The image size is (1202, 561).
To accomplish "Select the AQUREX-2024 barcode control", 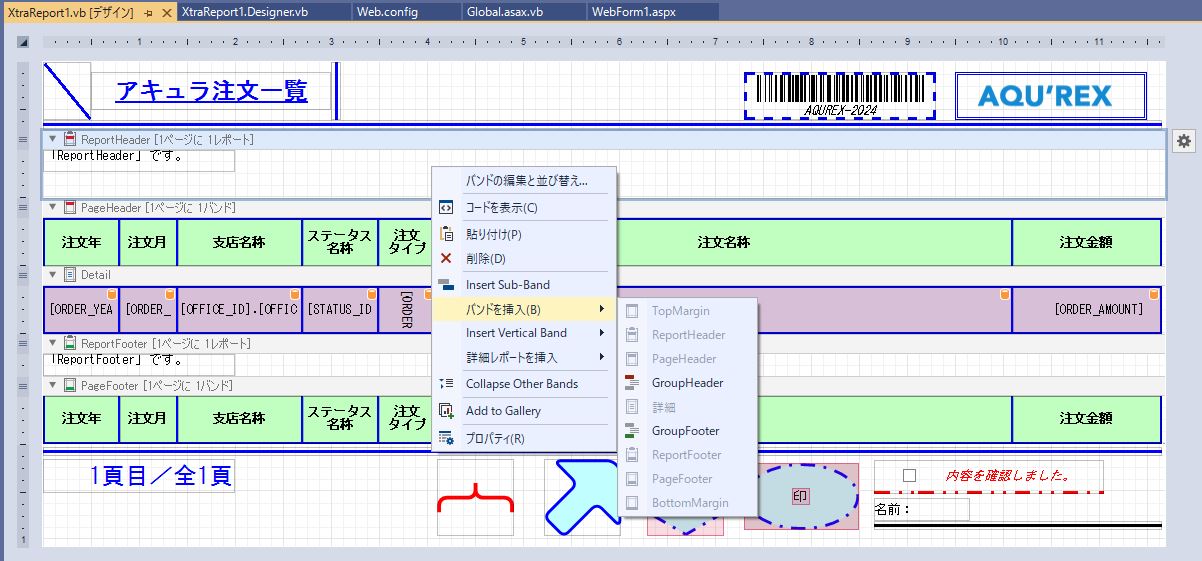I will tap(839, 95).
